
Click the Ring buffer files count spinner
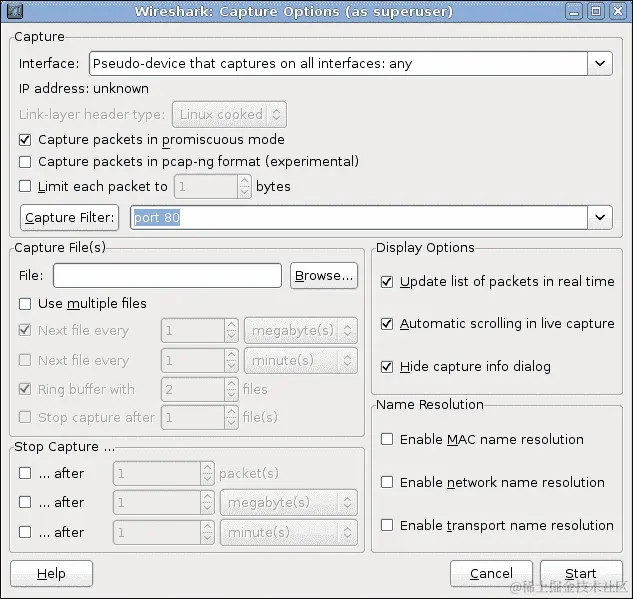tap(200, 390)
